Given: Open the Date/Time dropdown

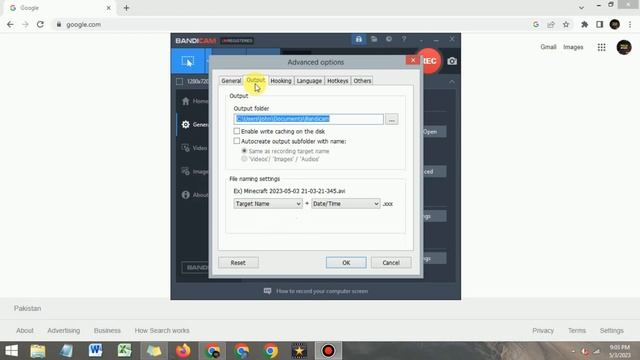Looking at the screenshot, I should point(346,204).
